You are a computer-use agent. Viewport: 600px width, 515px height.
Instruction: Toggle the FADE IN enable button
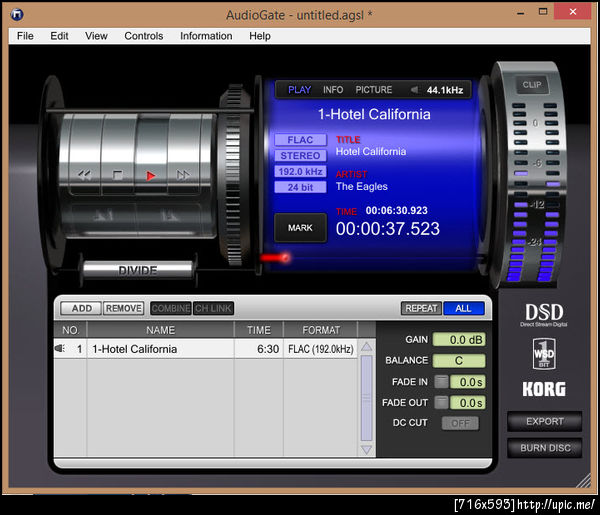[441, 381]
